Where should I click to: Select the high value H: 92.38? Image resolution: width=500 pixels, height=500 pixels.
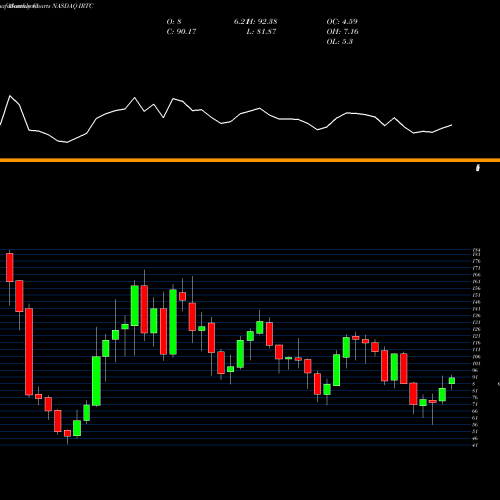coord(263,22)
